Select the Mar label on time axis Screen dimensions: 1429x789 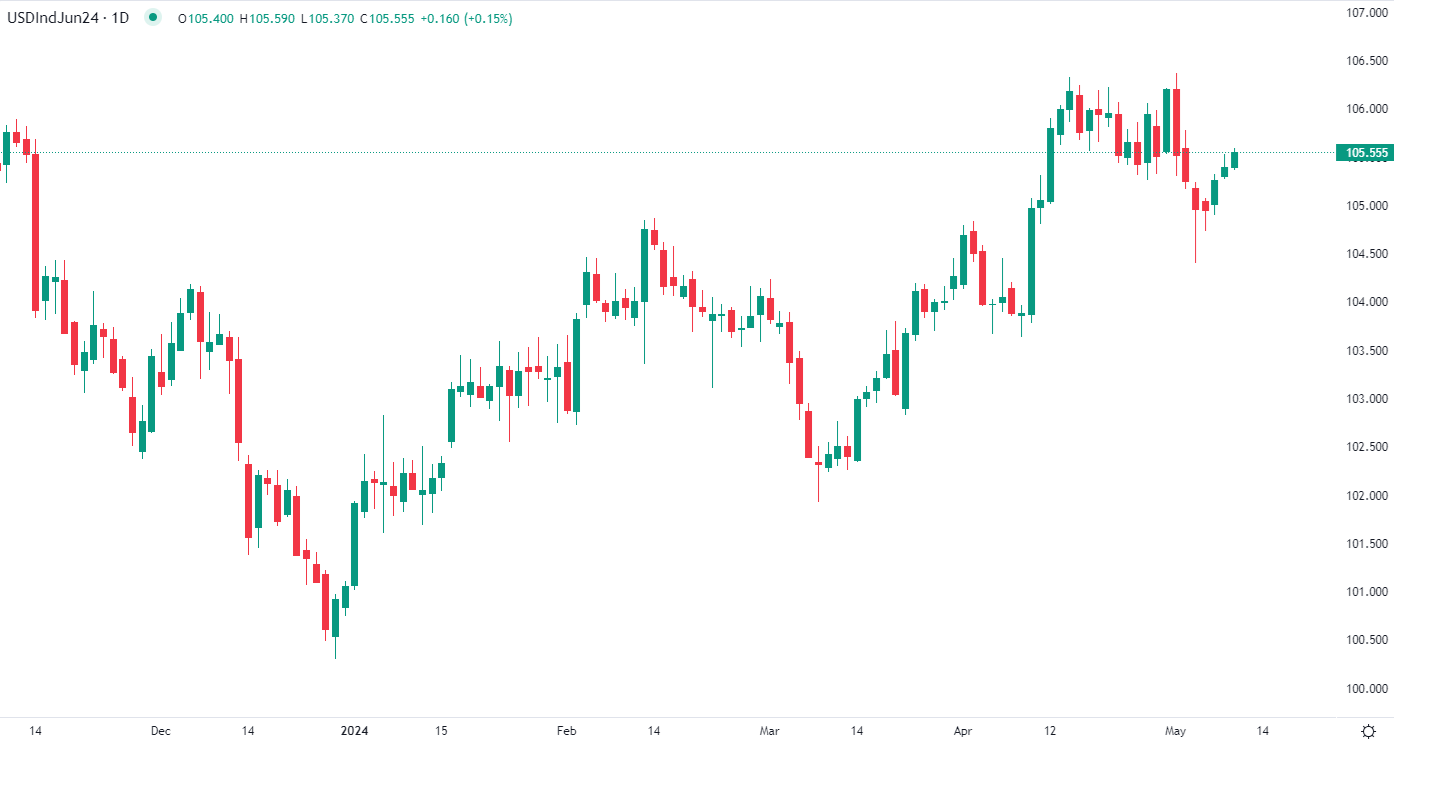point(769,731)
